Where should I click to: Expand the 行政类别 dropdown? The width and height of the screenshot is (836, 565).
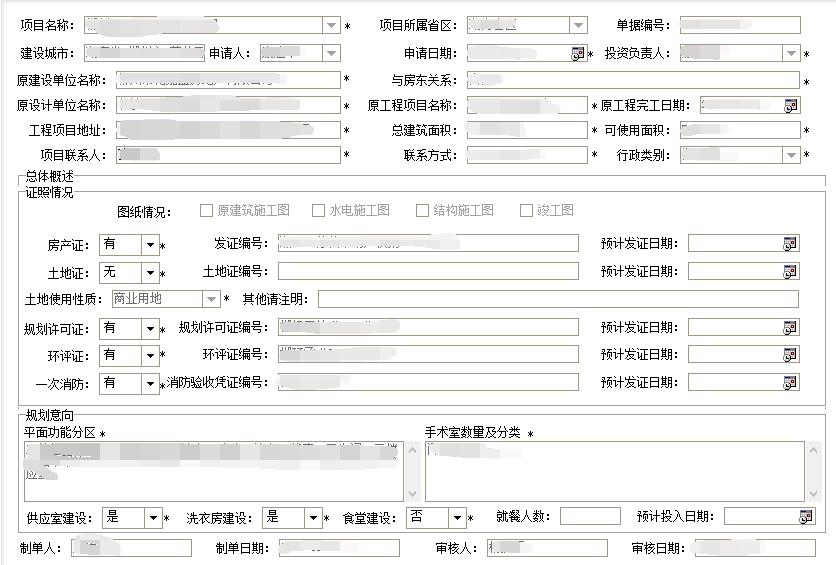tap(791, 155)
